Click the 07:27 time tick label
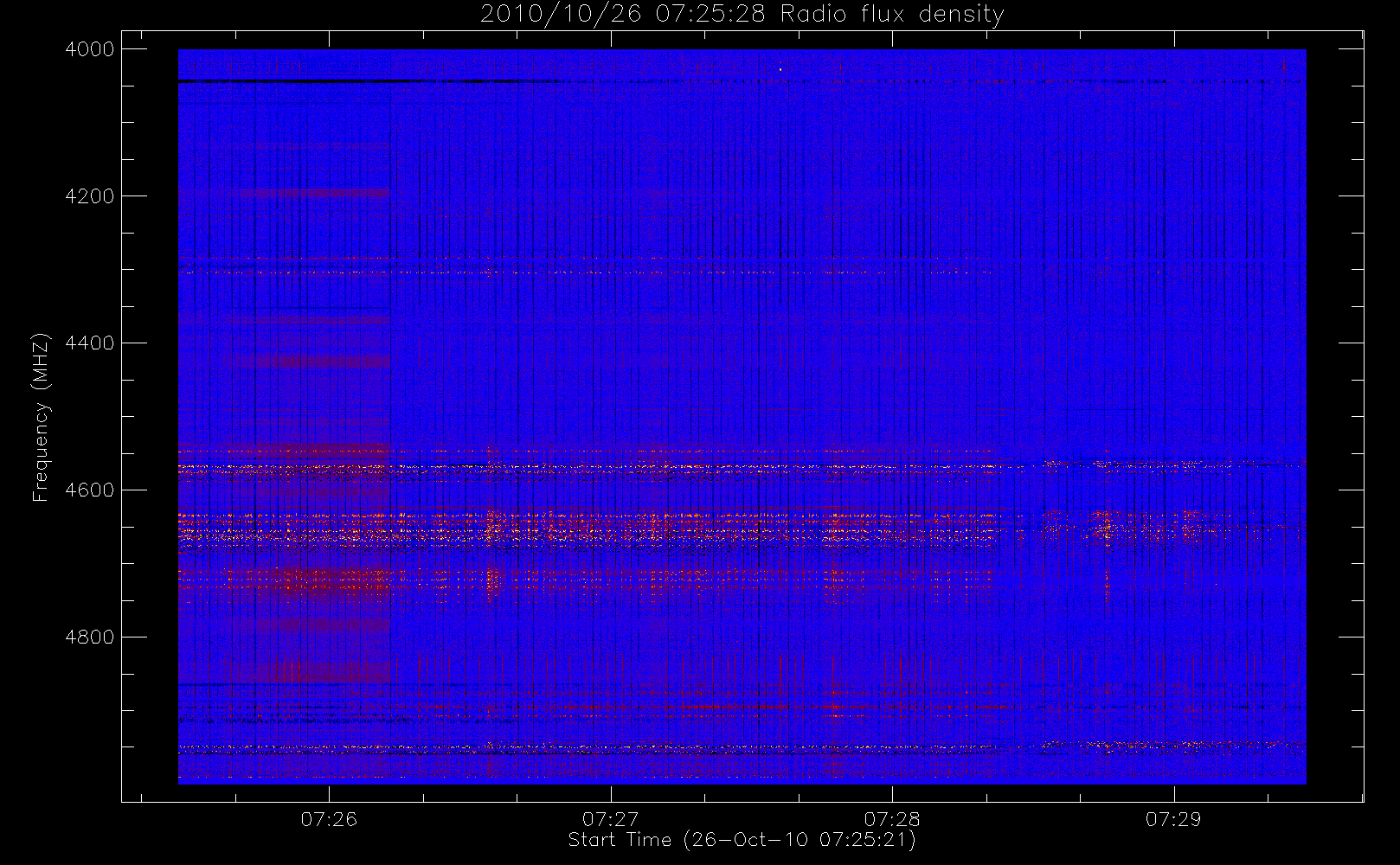The width and height of the screenshot is (1400, 865). click(610, 819)
